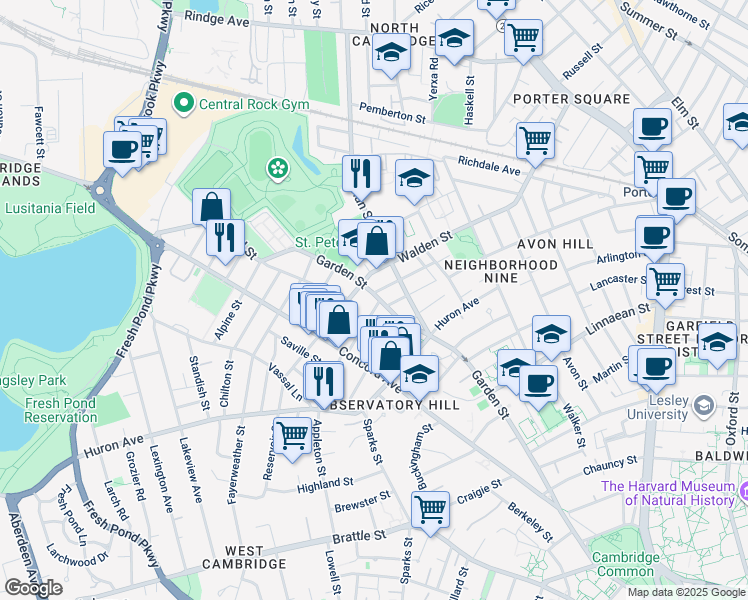Click the shopping cart marker near Lancaster Street

tap(665, 280)
